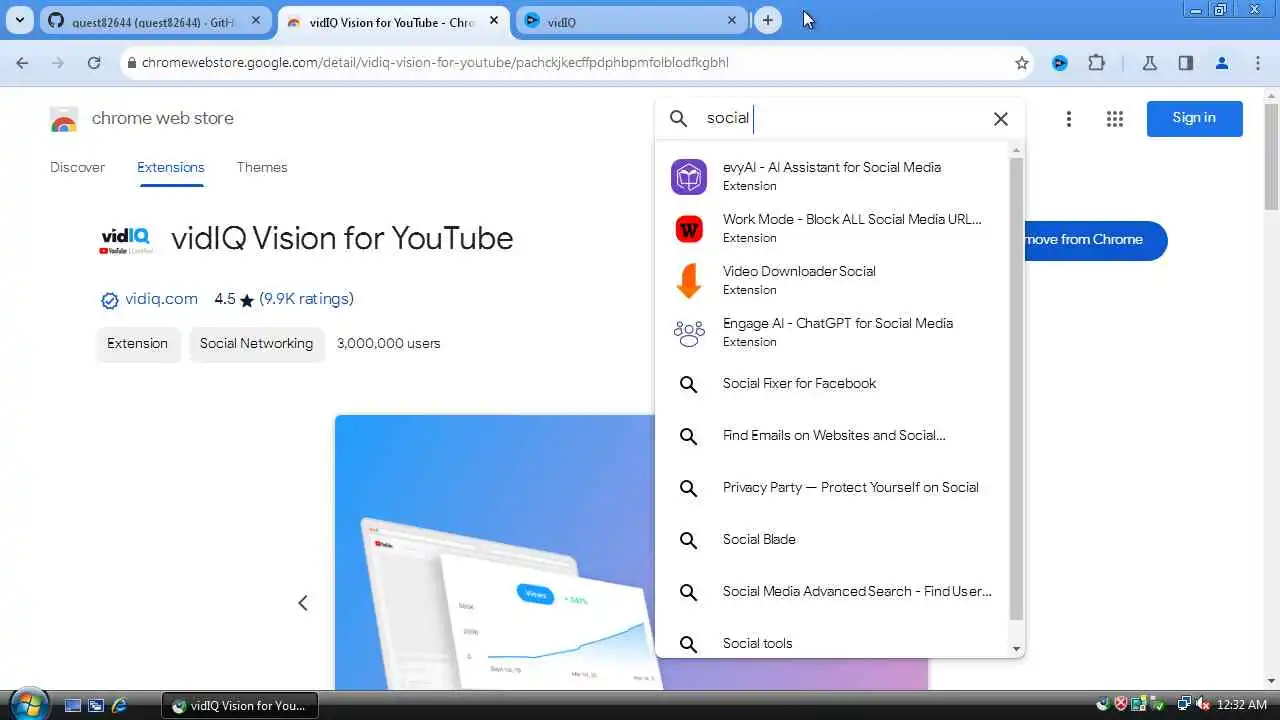1280x720 pixels.
Task: Click the Sign in button
Action: [x=1194, y=118]
